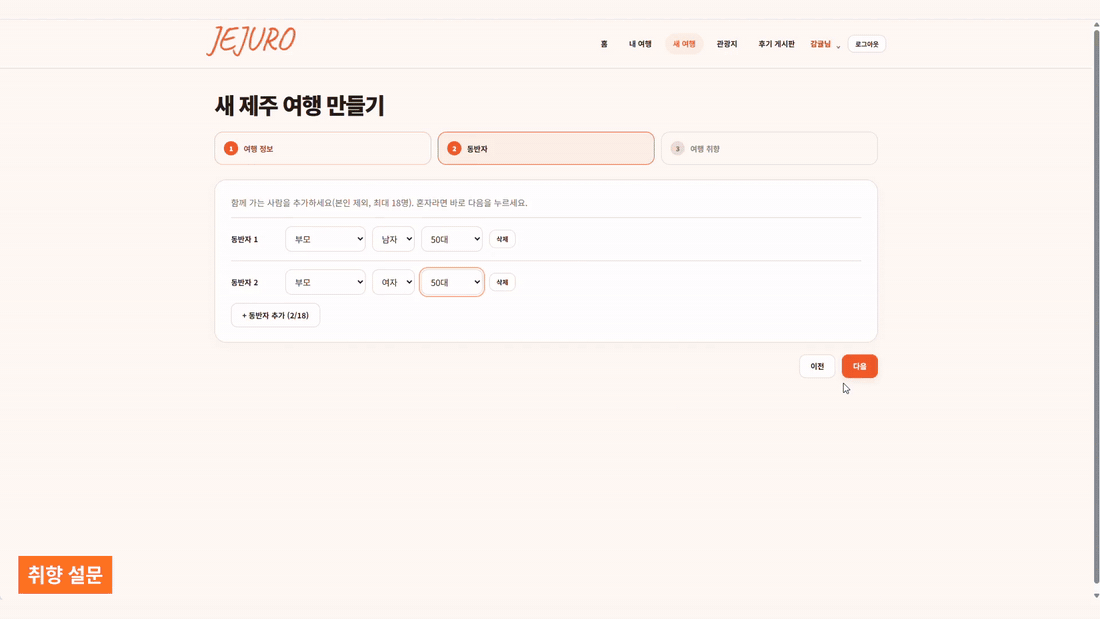Go to step 3 여행 취향
The height and width of the screenshot is (619, 1100).
click(769, 149)
